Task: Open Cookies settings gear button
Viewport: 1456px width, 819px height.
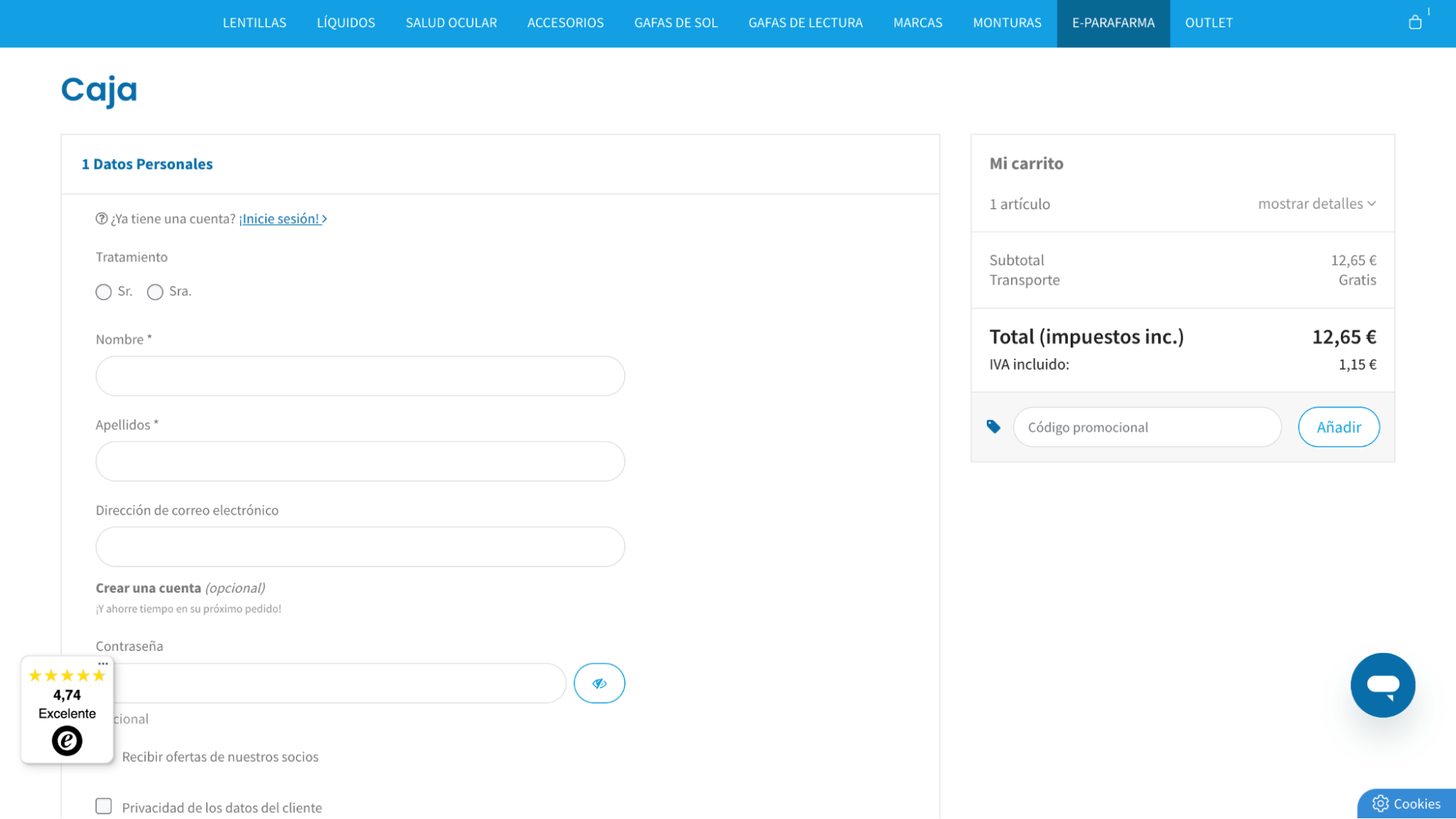Action: click(x=1406, y=804)
